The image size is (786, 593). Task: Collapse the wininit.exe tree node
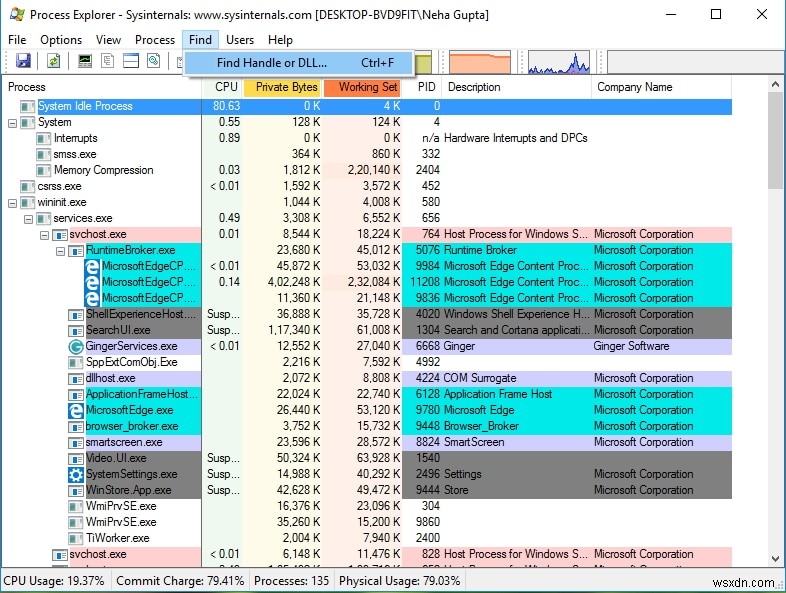click(13, 203)
